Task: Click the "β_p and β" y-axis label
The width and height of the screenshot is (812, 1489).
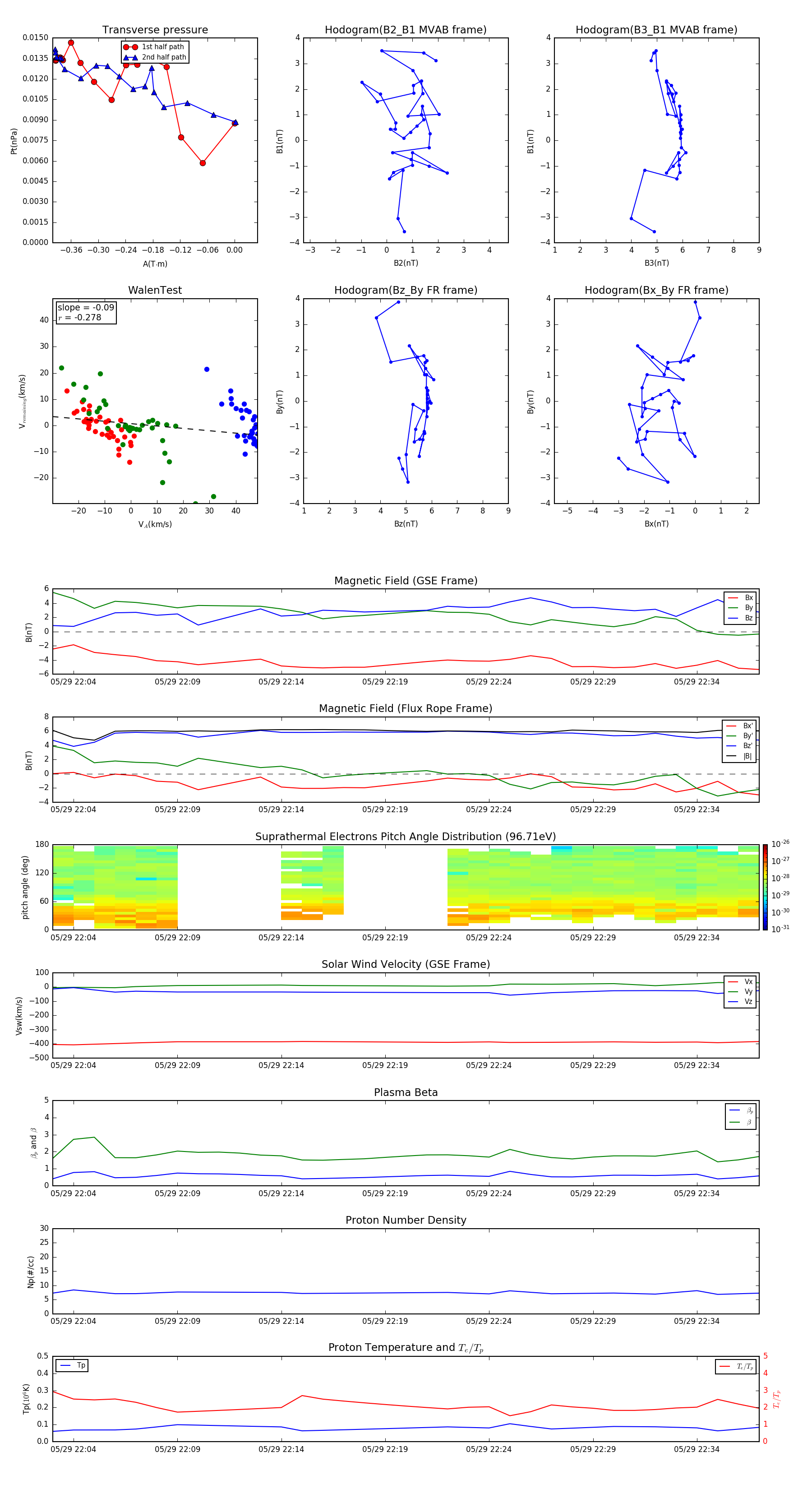Action: point(33,1143)
